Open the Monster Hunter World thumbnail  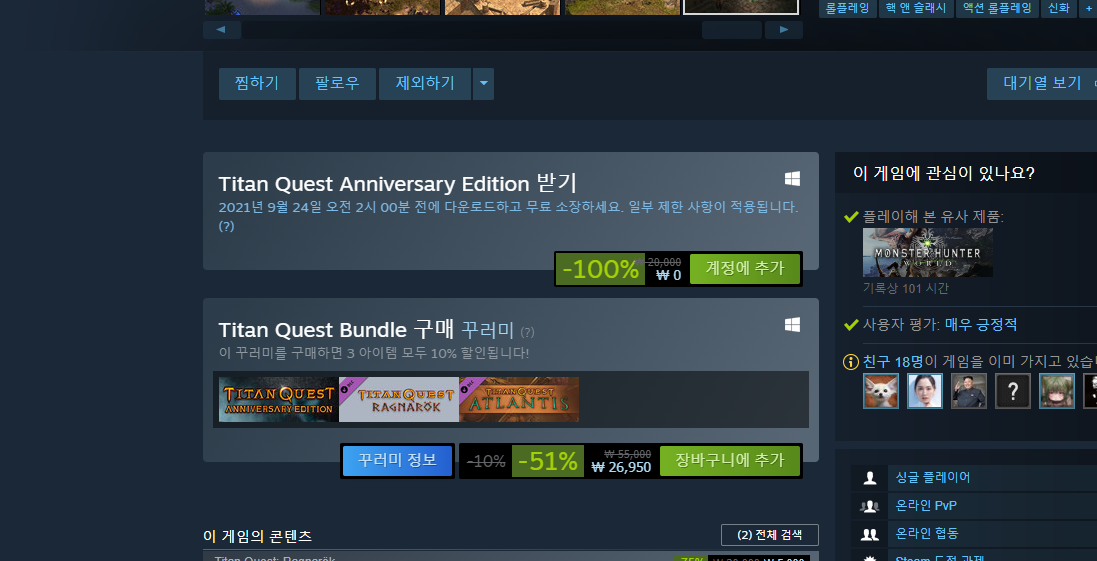tap(928, 253)
